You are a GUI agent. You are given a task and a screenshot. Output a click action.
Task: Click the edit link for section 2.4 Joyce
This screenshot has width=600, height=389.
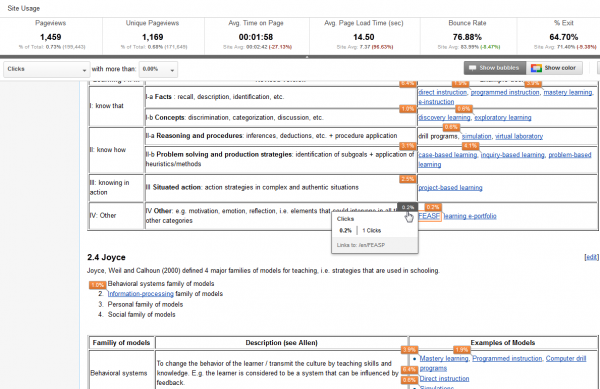click(591, 257)
